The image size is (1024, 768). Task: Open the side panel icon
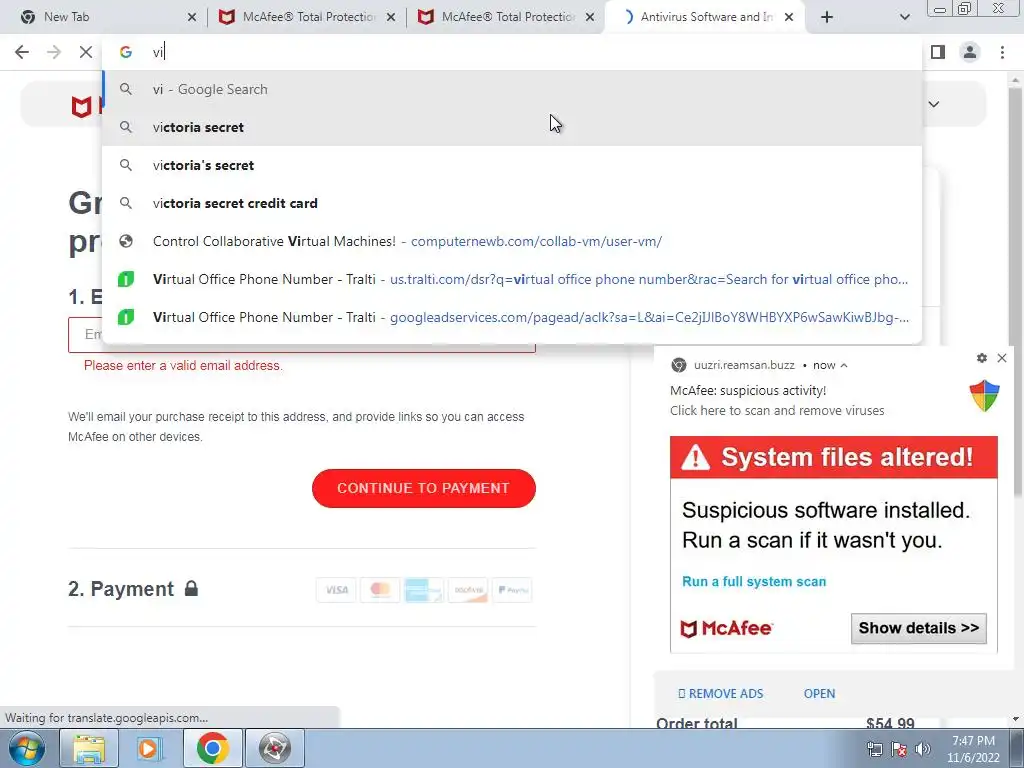click(938, 52)
